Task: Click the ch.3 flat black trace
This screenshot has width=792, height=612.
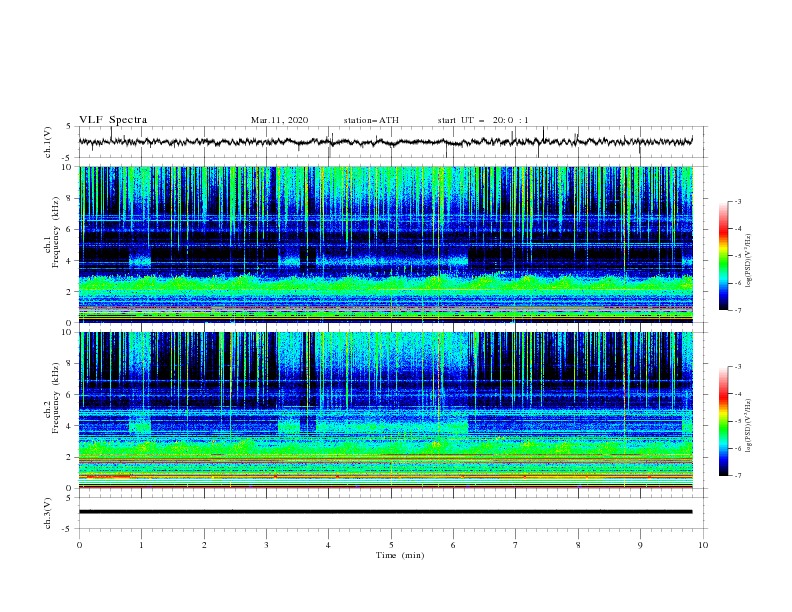Action: (x=385, y=512)
